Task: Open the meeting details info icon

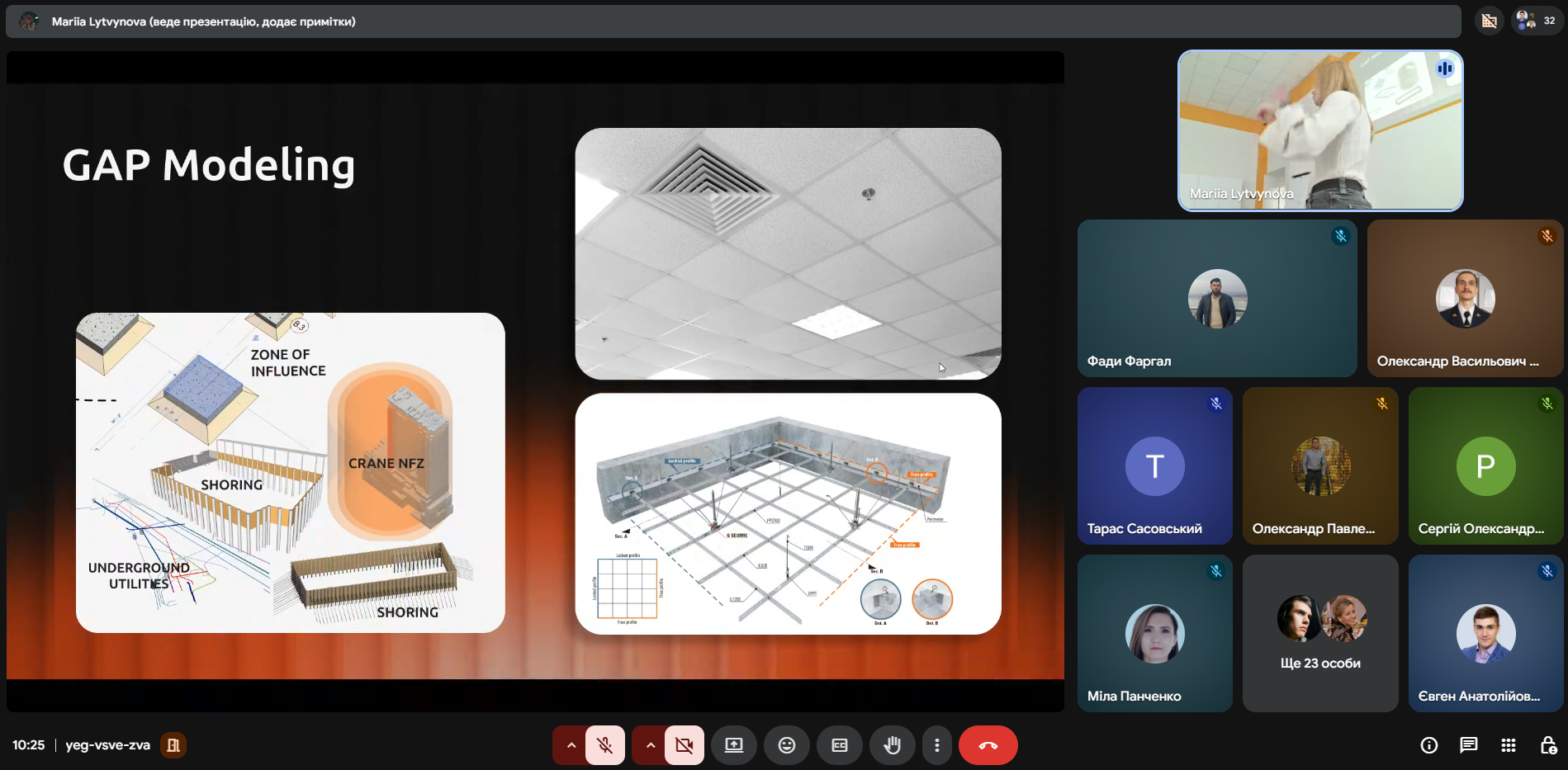Action: (x=1429, y=745)
